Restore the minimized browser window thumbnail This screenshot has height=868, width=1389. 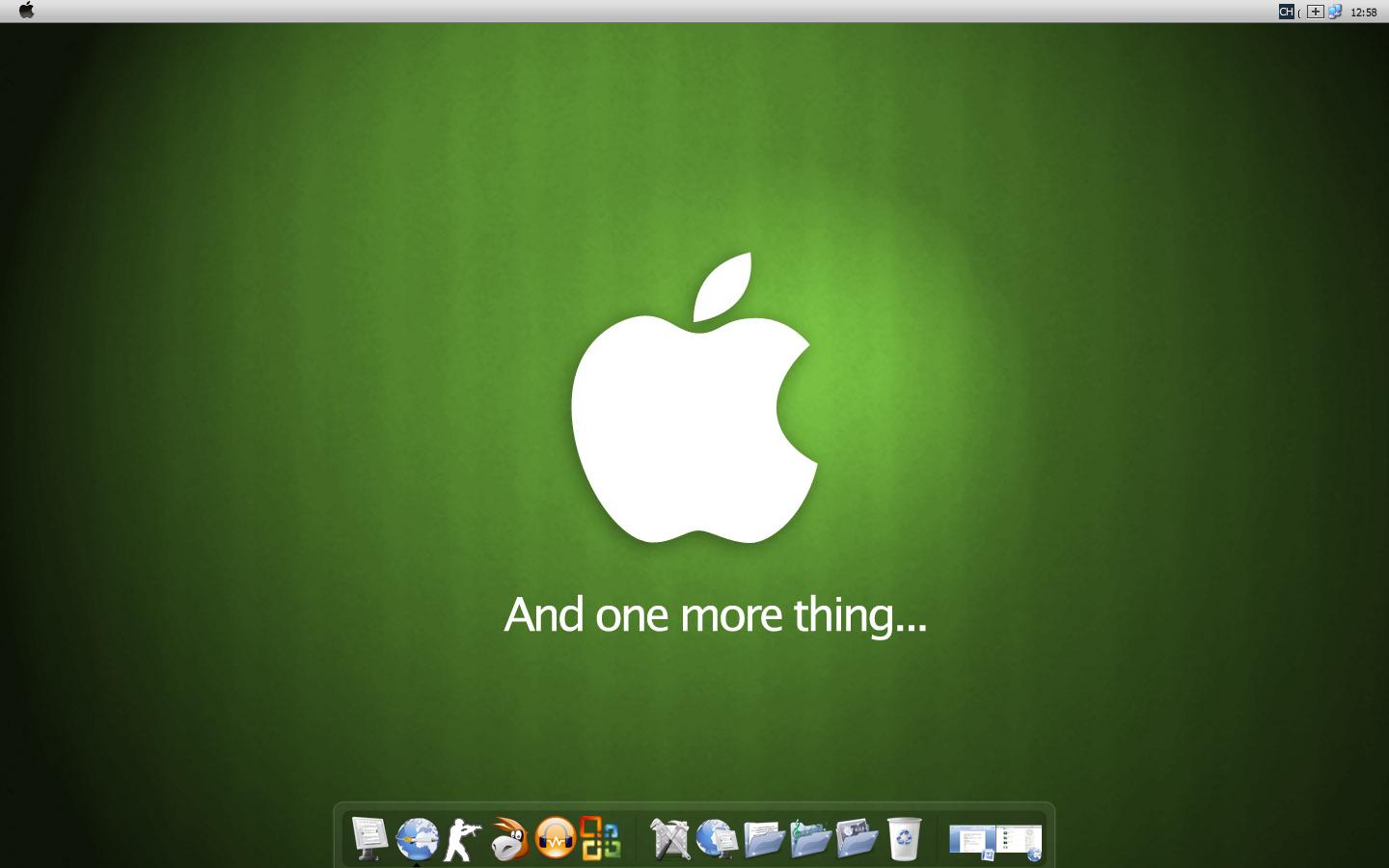point(1020,841)
